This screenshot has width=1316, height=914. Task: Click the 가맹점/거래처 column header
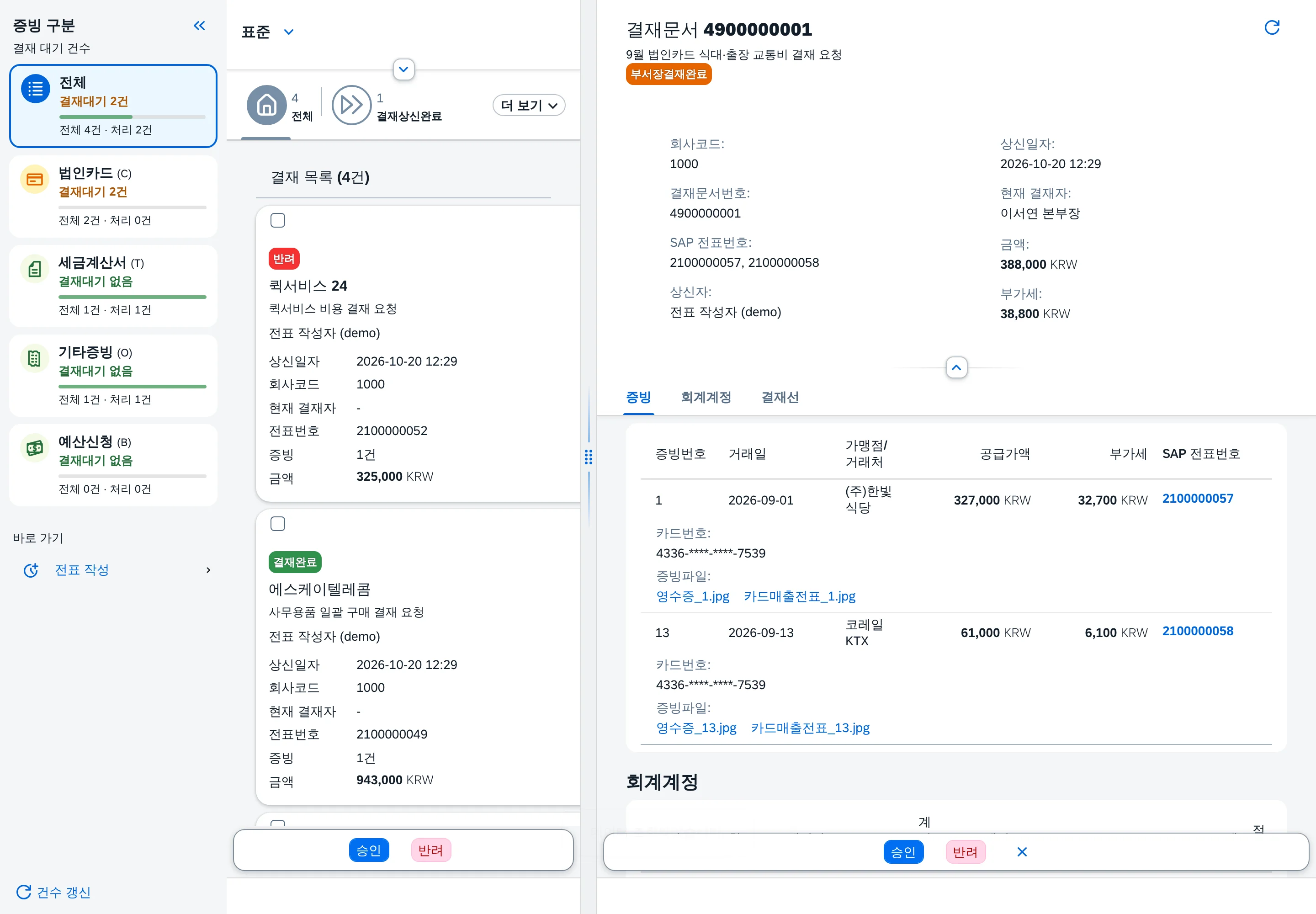(x=866, y=454)
